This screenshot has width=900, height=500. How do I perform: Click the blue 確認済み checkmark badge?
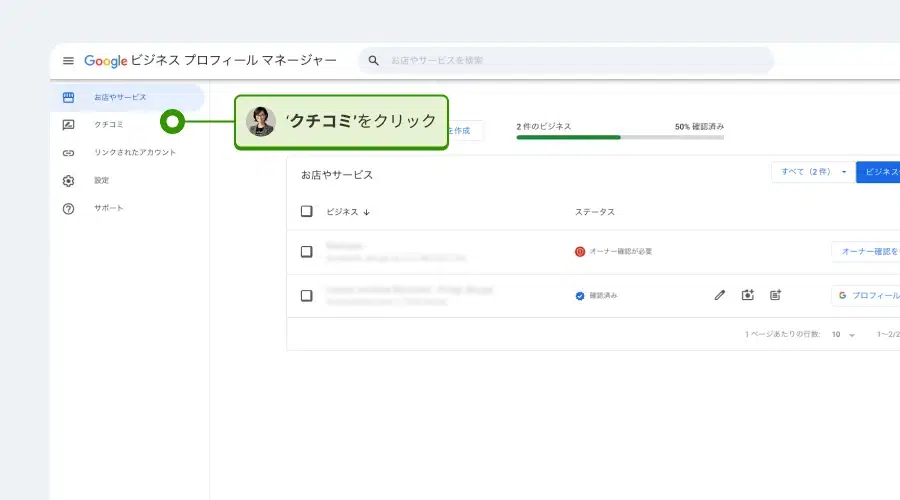[x=580, y=296]
